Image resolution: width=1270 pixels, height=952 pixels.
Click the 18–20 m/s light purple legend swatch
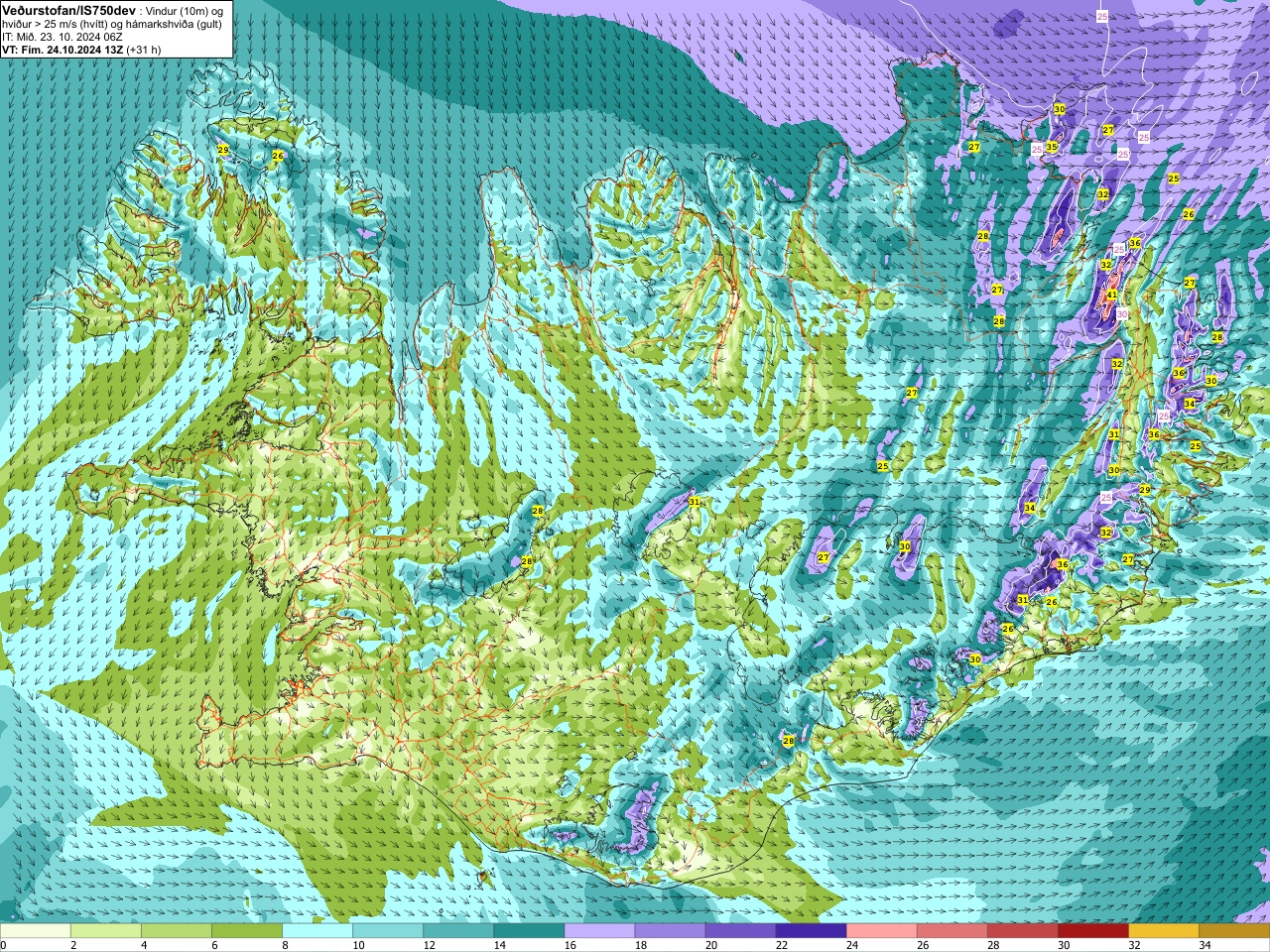click(x=670, y=931)
